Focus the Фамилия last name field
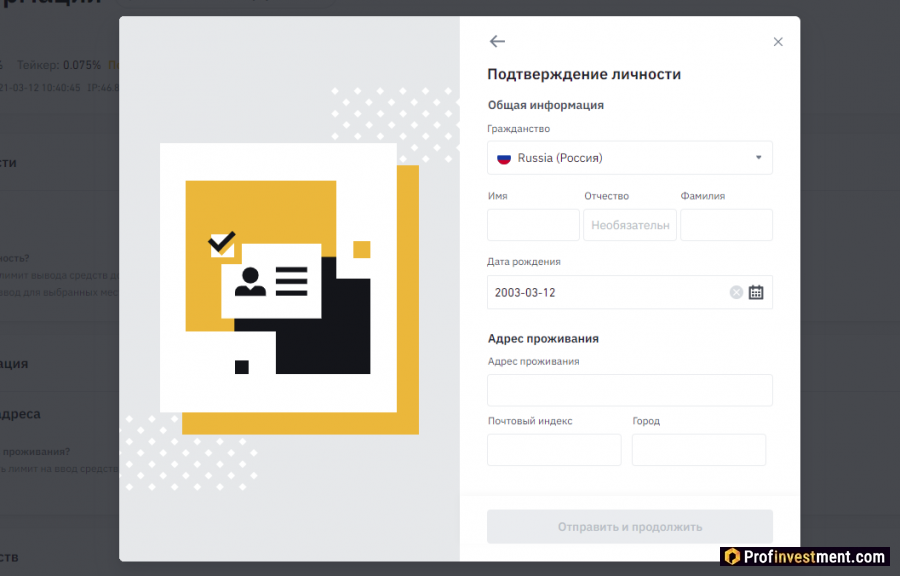The height and width of the screenshot is (576, 900). pyautogui.click(x=726, y=225)
